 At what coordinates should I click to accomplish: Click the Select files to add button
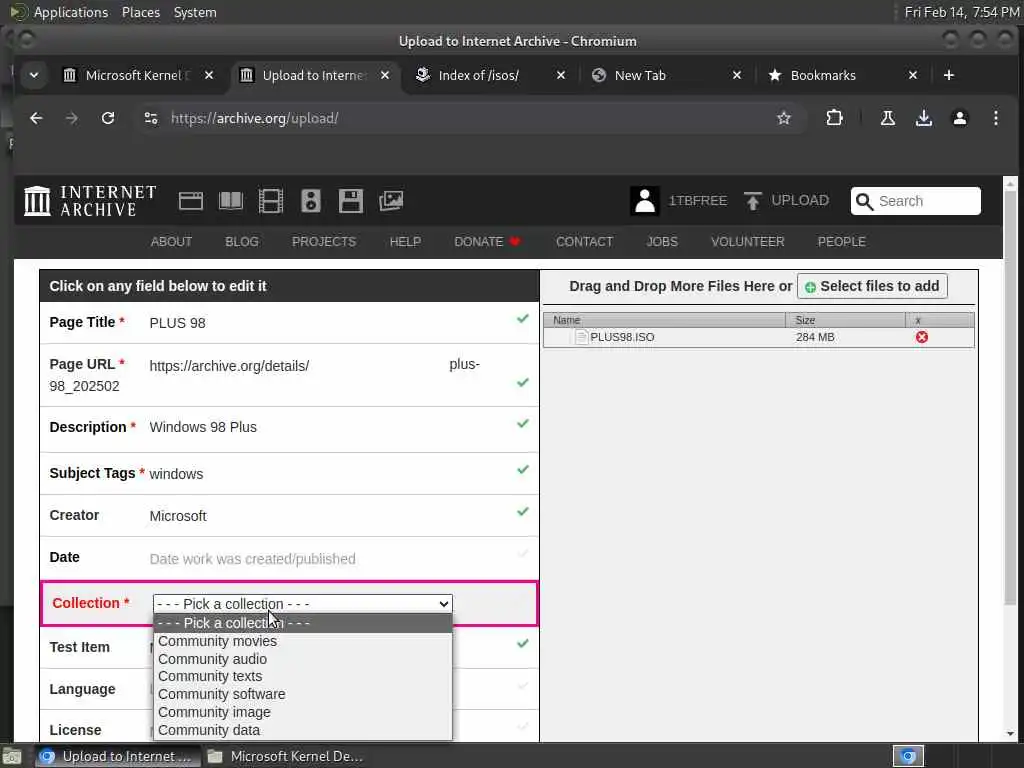click(872, 286)
